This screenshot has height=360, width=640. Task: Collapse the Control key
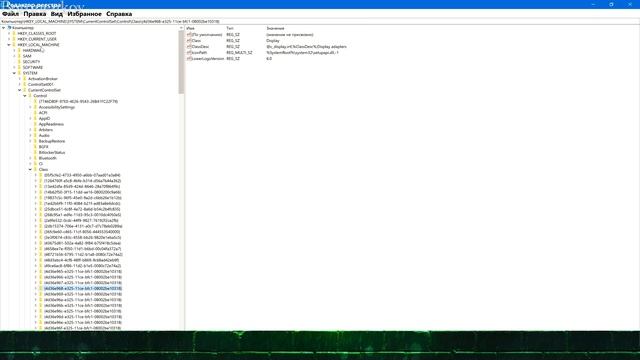(x=25, y=96)
